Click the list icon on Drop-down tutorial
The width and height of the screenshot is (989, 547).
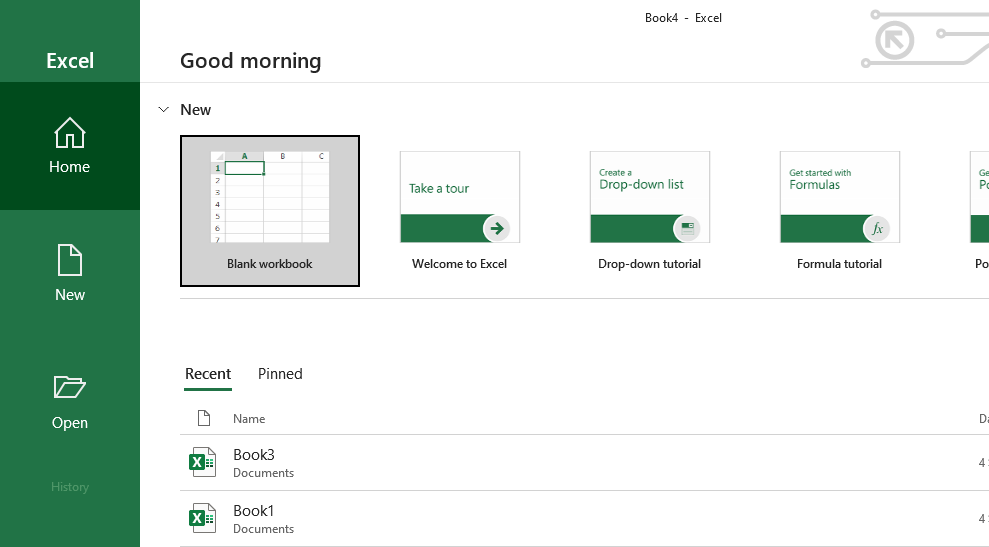pyautogui.click(x=686, y=228)
